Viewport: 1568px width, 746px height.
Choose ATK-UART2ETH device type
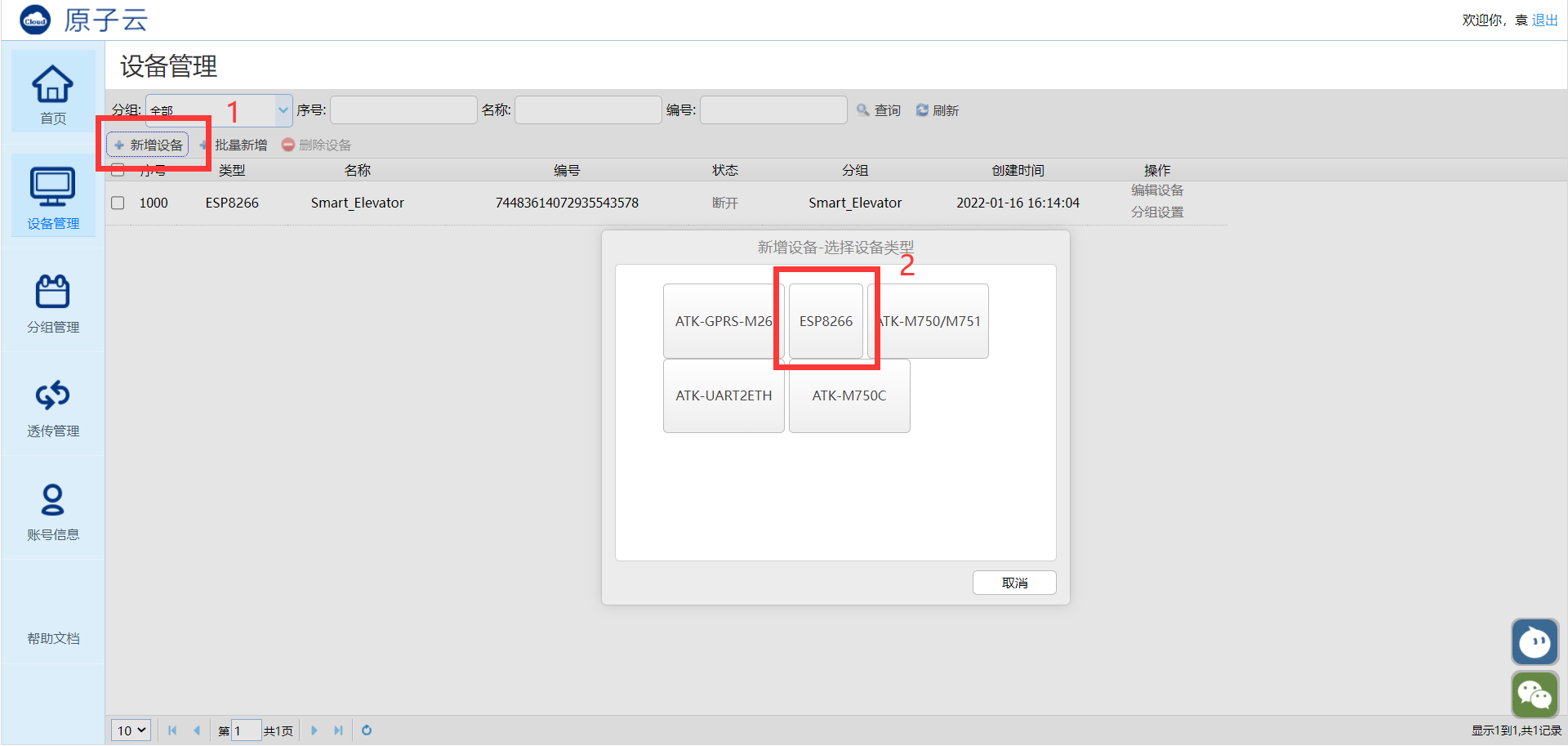tap(724, 395)
